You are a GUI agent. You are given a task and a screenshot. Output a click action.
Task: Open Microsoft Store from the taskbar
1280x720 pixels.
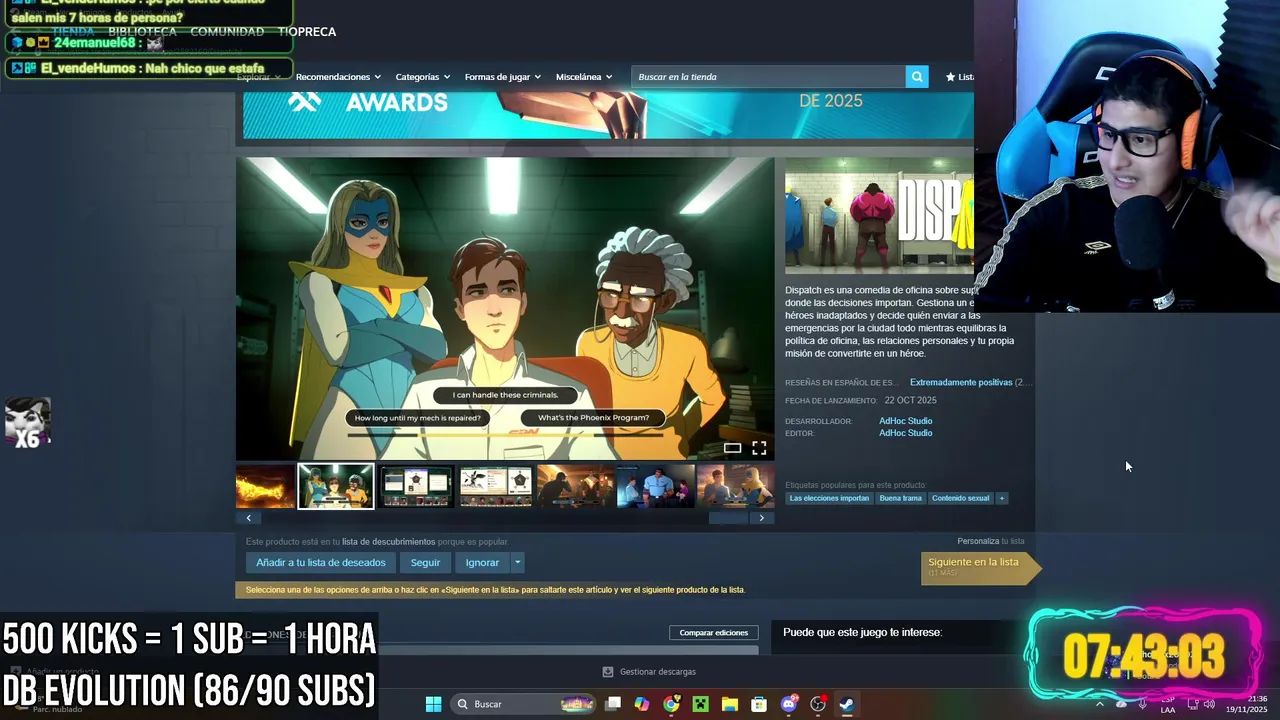(x=759, y=704)
